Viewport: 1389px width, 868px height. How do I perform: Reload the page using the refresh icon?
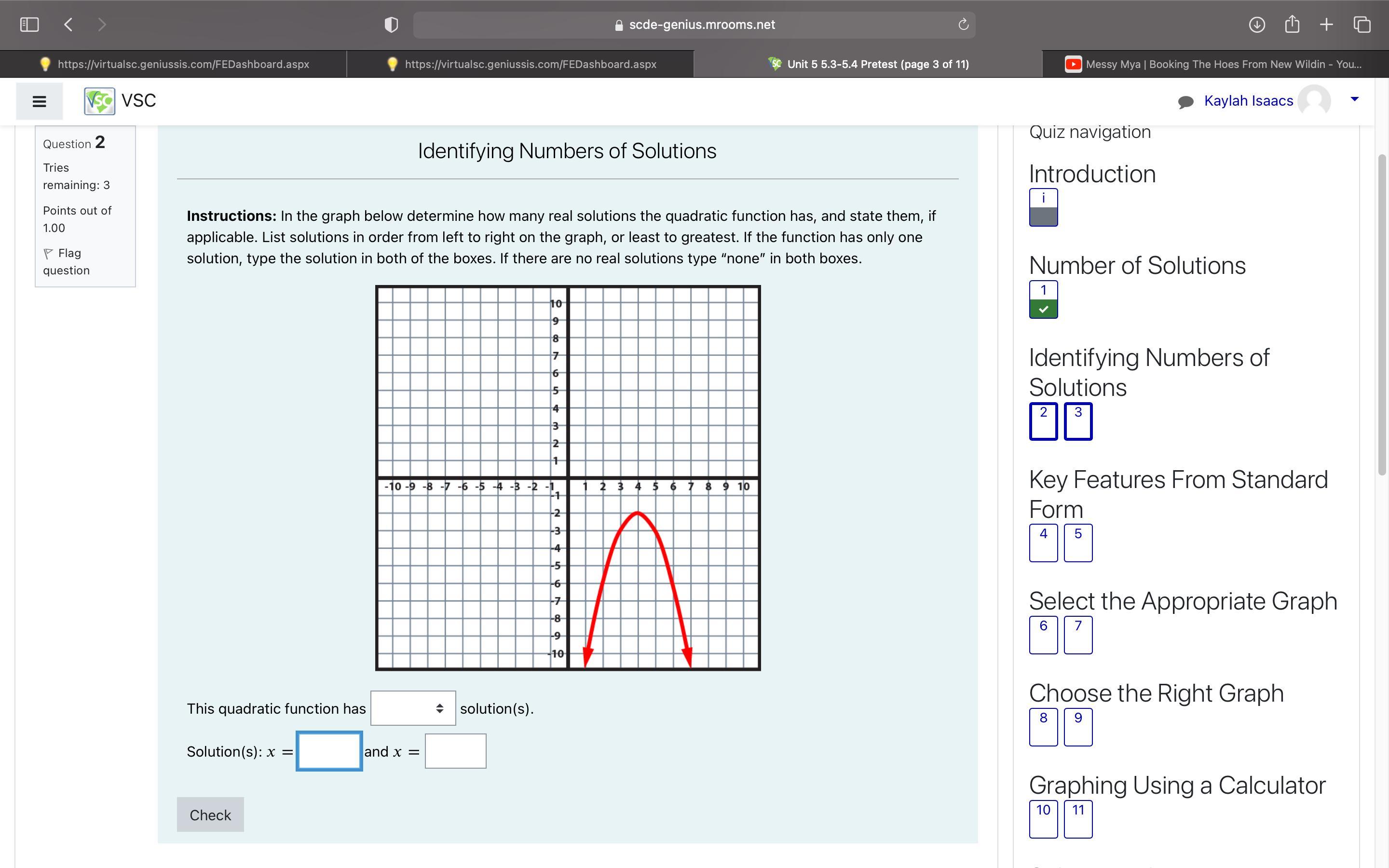[x=963, y=25]
